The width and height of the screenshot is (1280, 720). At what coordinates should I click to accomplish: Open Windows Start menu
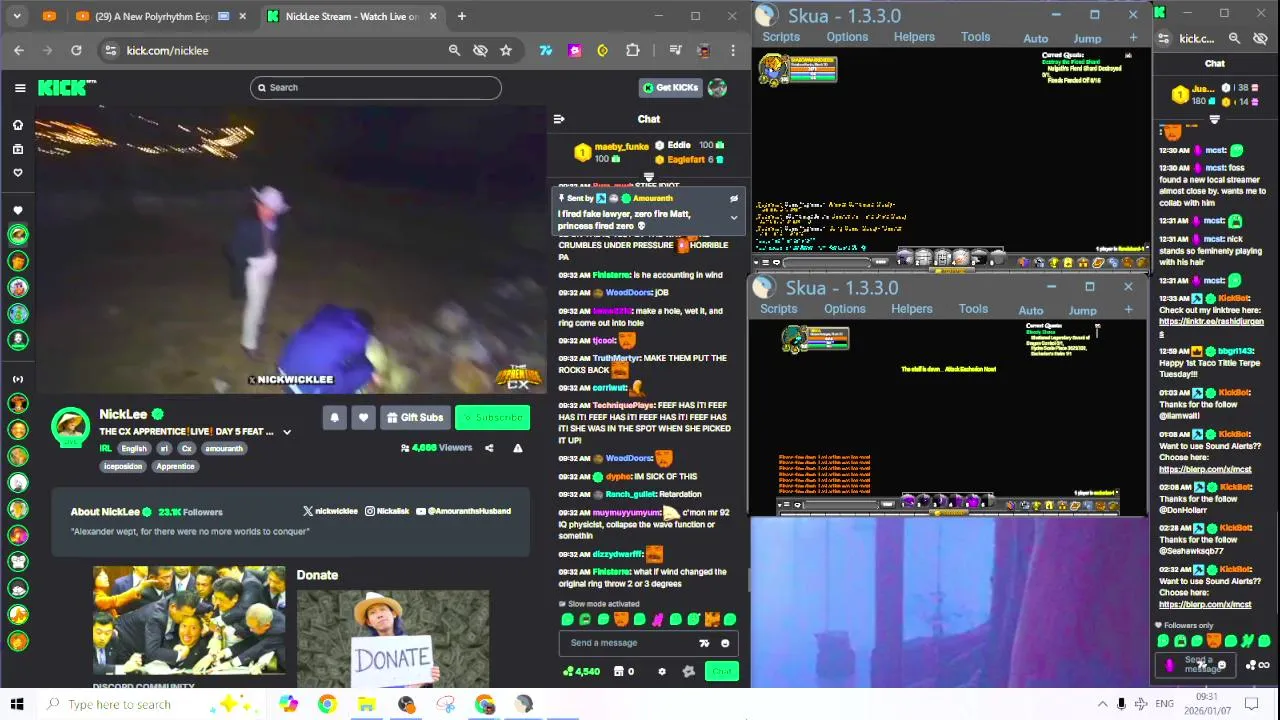[x=17, y=704]
